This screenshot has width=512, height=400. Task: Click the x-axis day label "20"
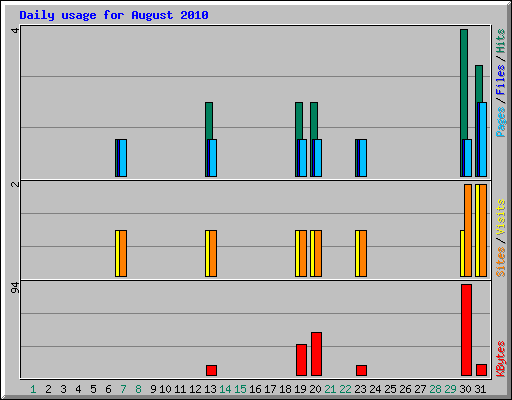point(315,389)
